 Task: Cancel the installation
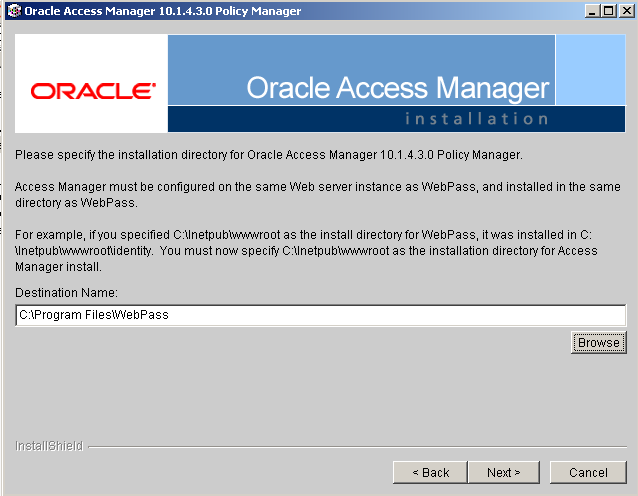click(x=588, y=472)
